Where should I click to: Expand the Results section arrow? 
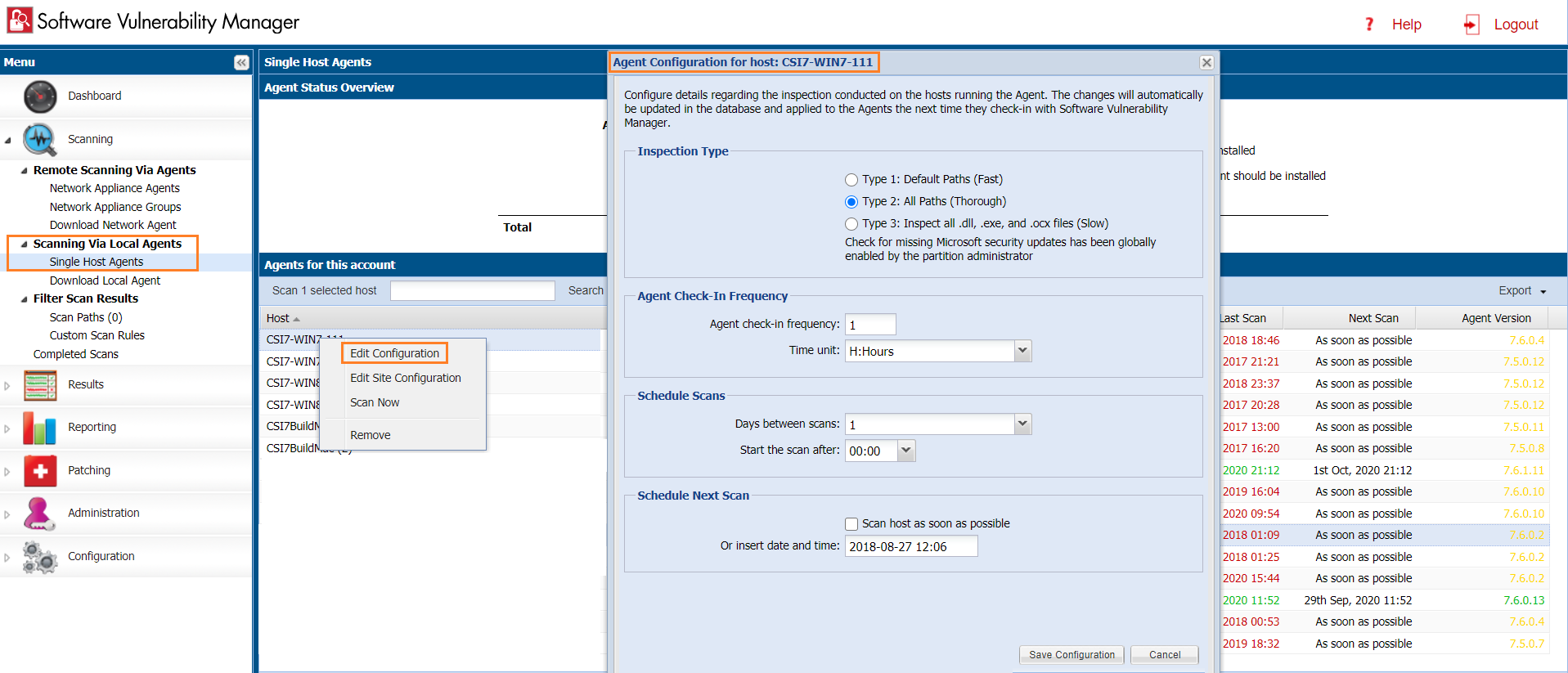(x=7, y=386)
